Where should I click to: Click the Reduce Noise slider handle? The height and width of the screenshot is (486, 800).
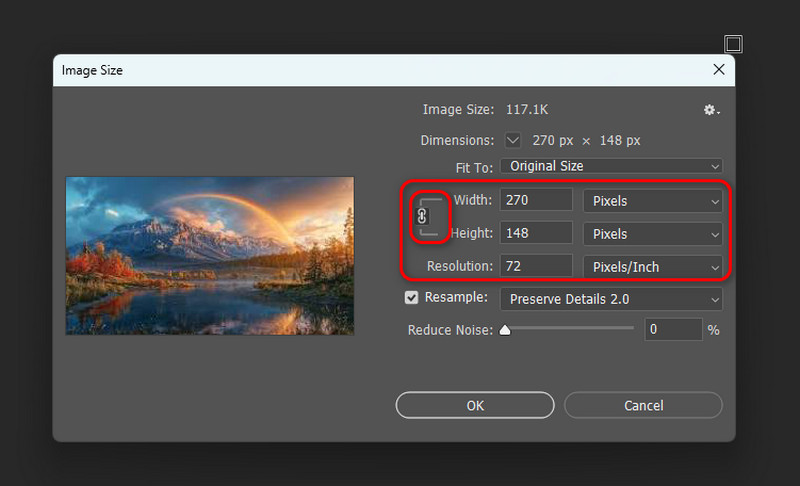pyautogui.click(x=505, y=329)
